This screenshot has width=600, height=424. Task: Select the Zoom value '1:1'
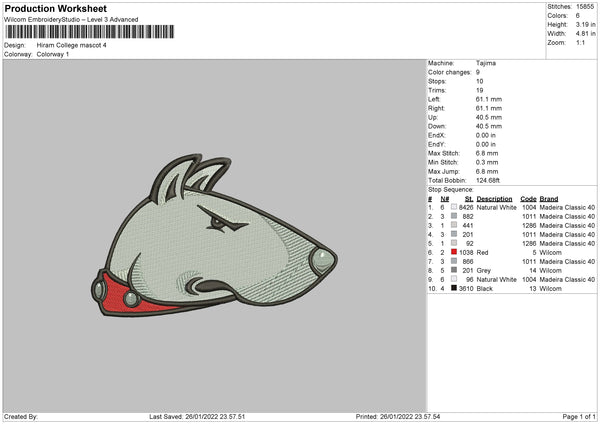(580, 42)
